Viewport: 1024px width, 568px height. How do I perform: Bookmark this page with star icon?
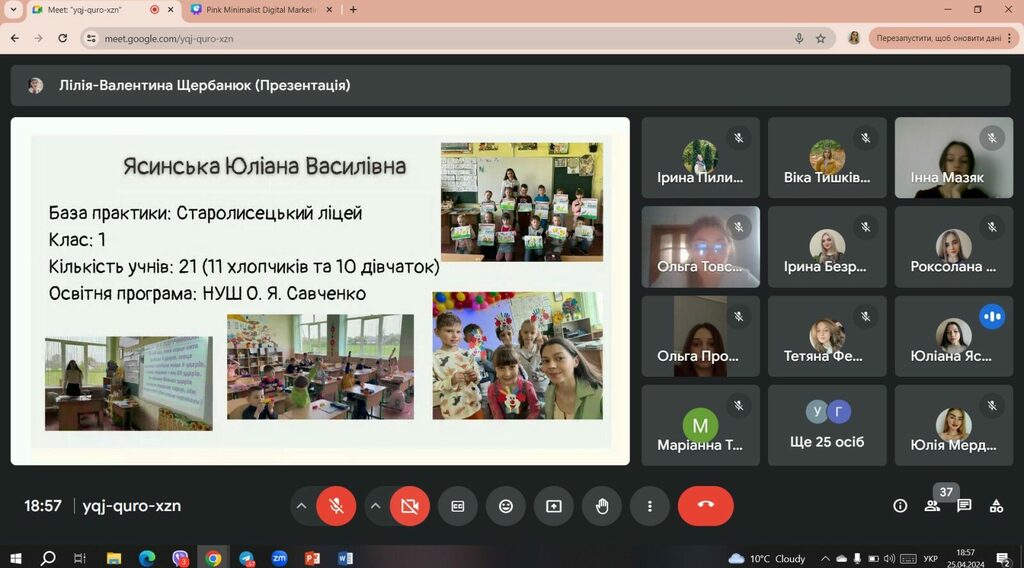[x=820, y=39]
